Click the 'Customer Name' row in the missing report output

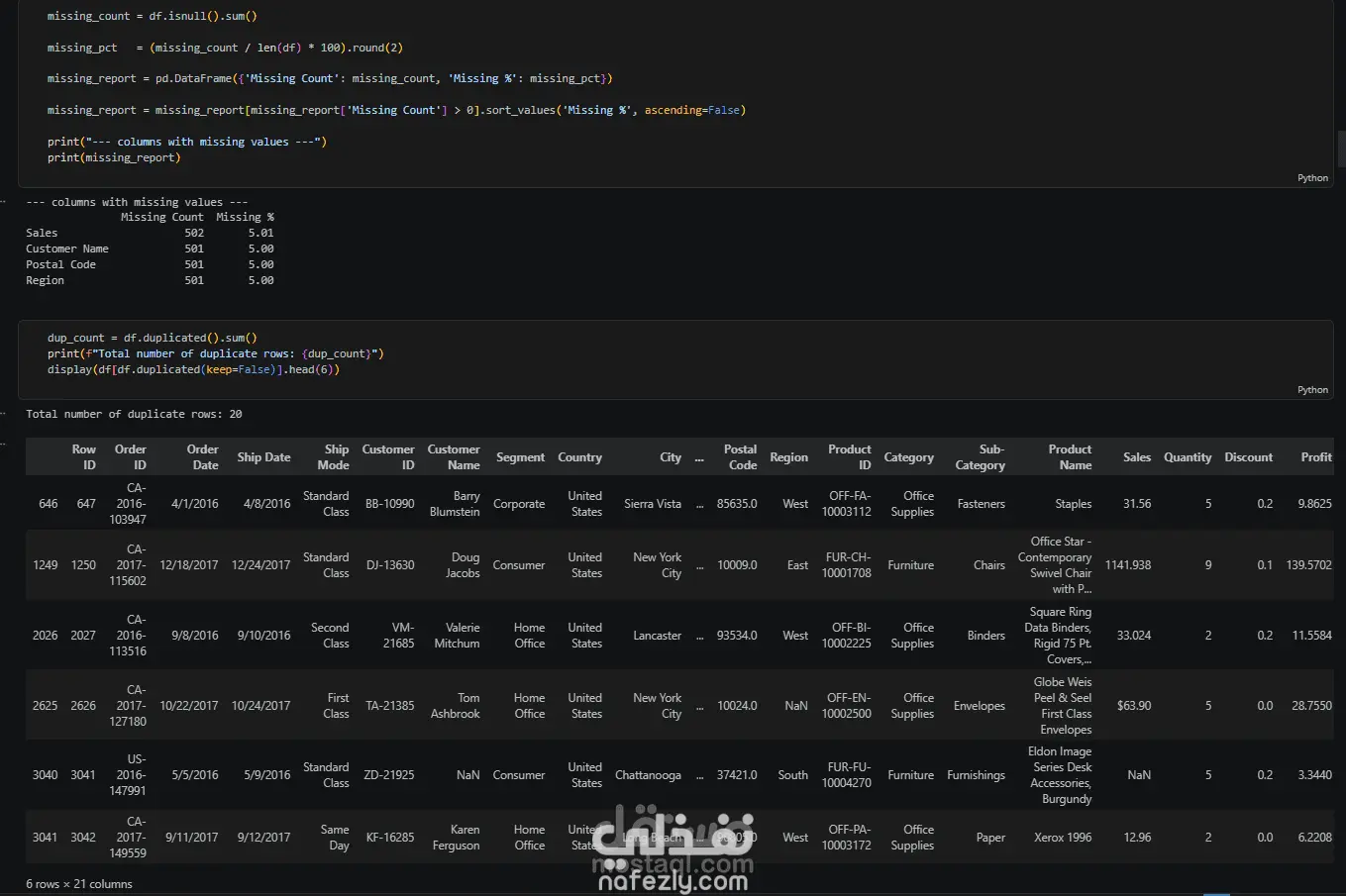point(150,249)
